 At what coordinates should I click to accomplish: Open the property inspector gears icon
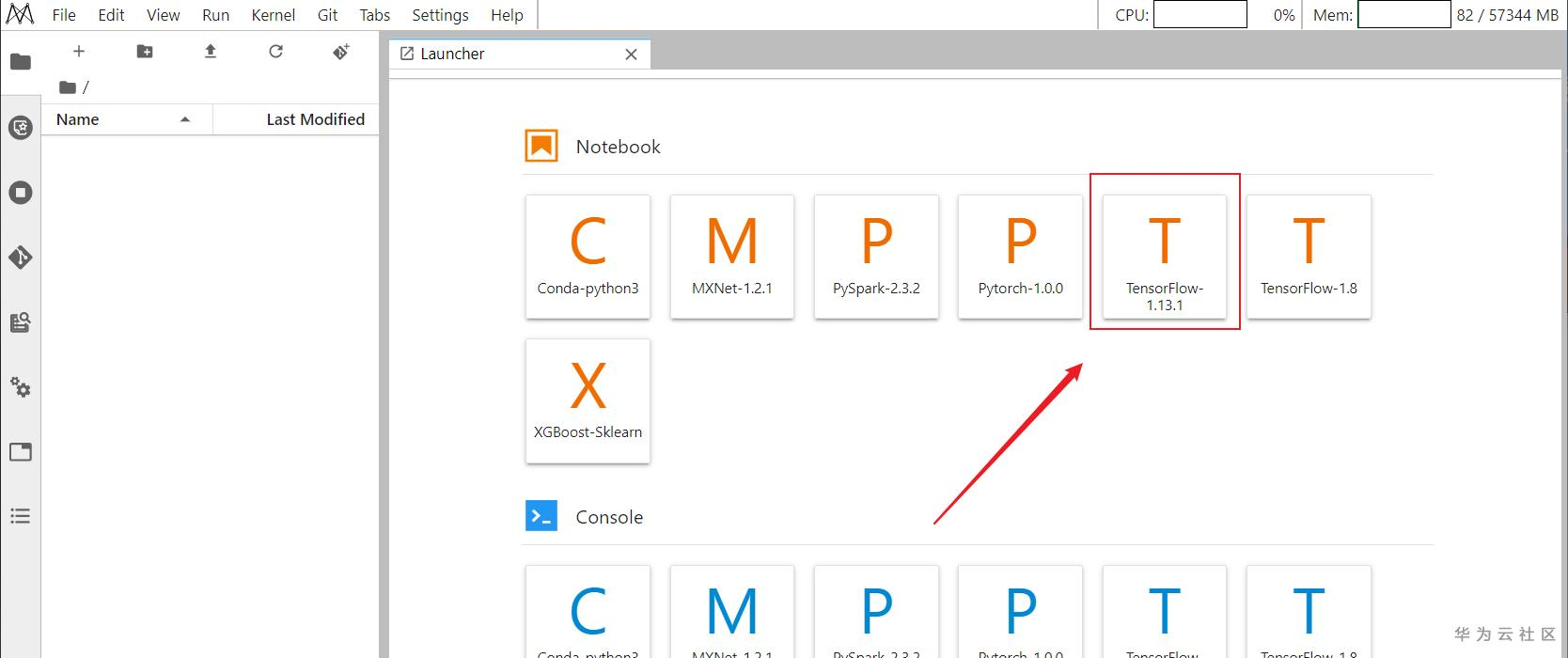[21, 387]
